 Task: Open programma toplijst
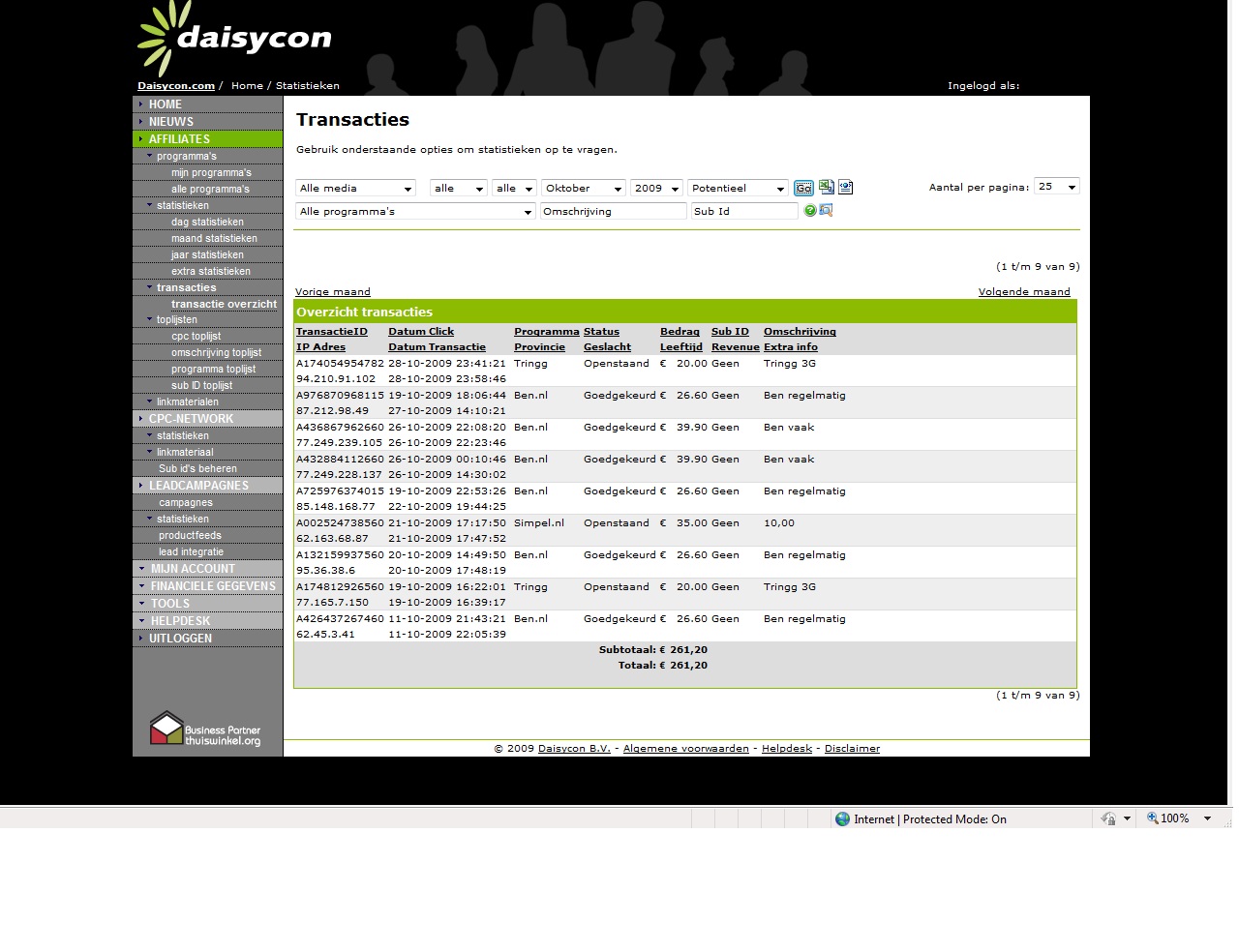pos(213,370)
